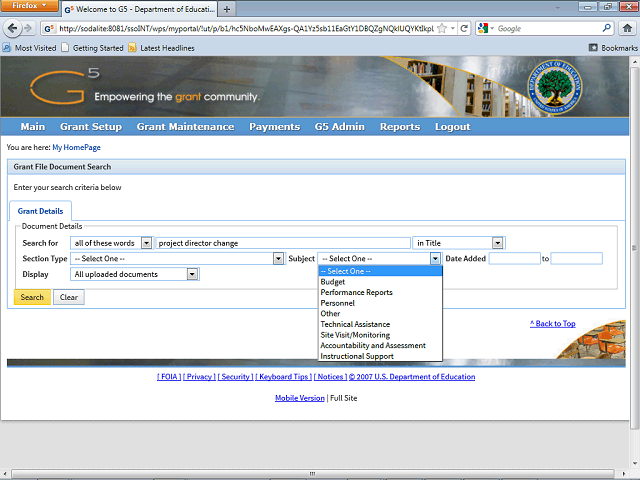This screenshot has width=640, height=480.
Task: Open the Firefox Home page icon
Action: (627, 28)
